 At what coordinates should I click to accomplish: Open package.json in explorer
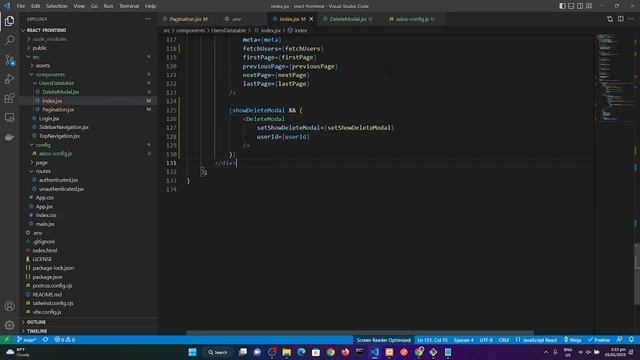pyautogui.click(x=47, y=277)
